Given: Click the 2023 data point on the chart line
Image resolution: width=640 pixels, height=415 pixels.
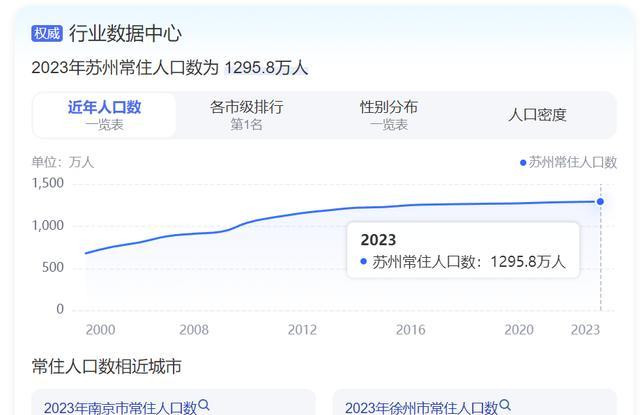Looking at the screenshot, I should pyautogui.click(x=600, y=201).
